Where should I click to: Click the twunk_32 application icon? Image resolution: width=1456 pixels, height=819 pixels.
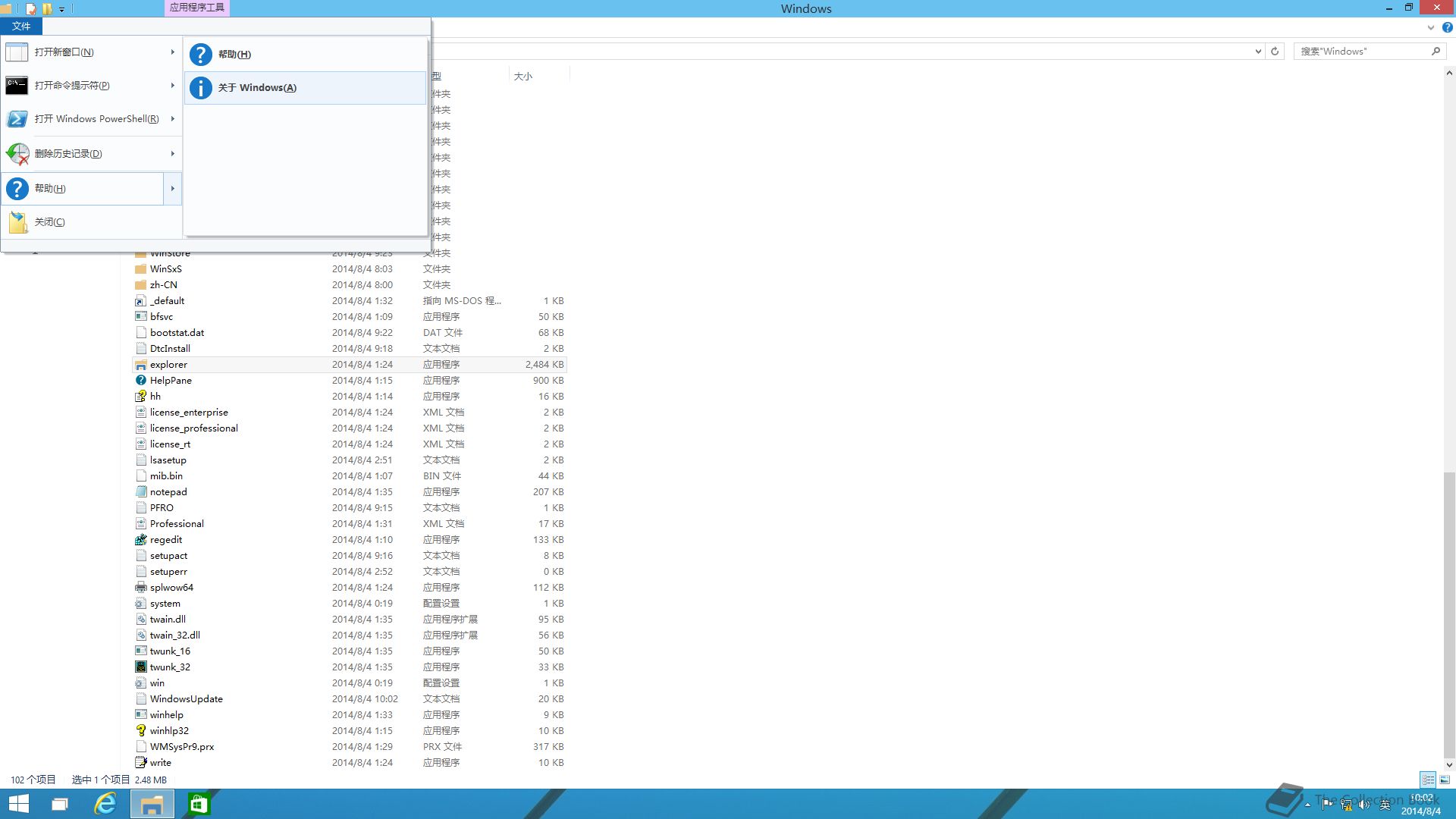(x=140, y=667)
